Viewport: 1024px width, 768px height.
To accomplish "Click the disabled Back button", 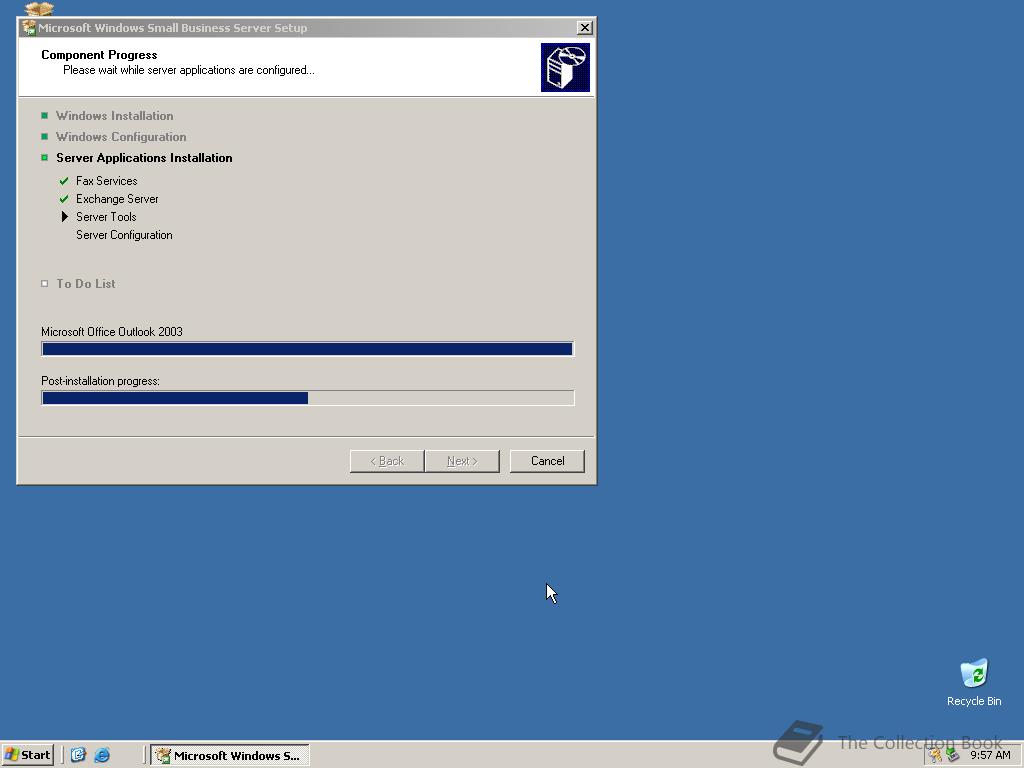I will (x=387, y=461).
